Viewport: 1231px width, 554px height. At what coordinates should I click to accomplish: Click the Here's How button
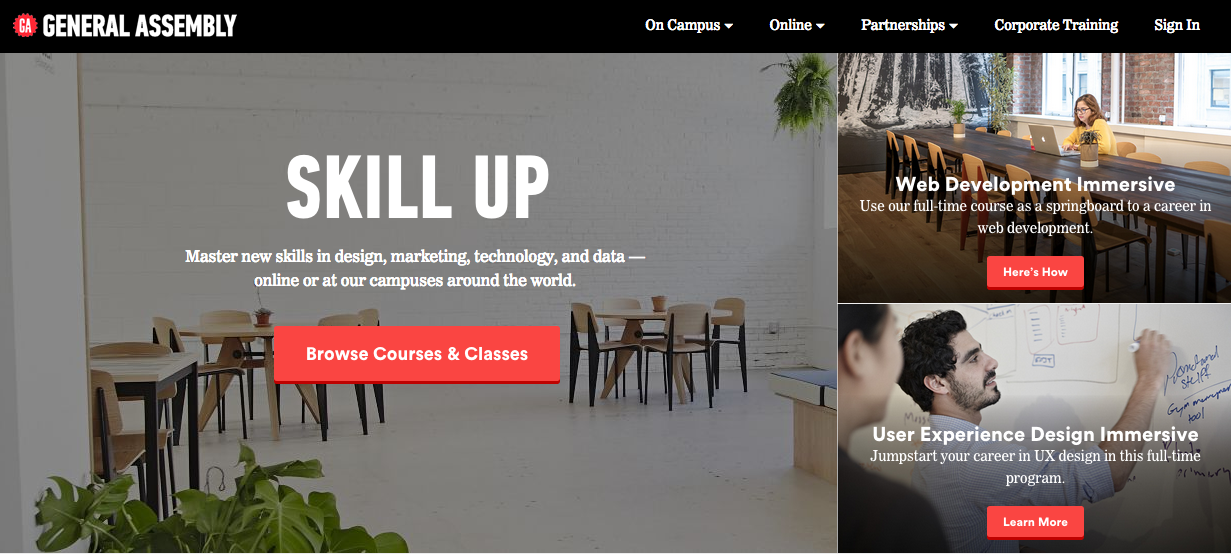(x=1035, y=272)
